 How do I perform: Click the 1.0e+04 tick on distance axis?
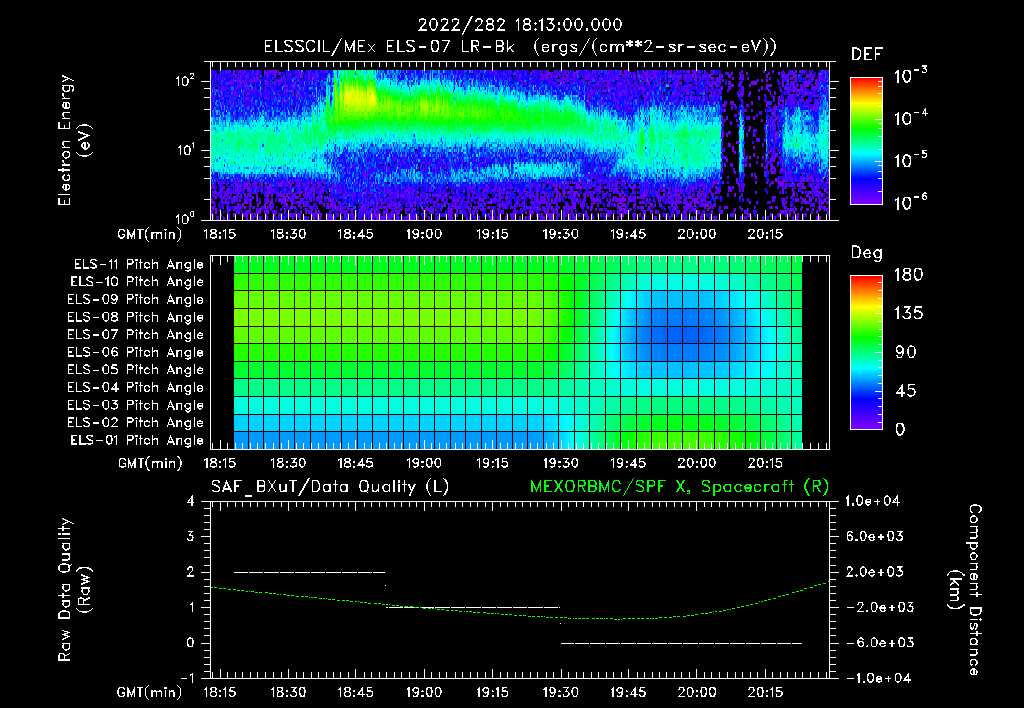(x=872, y=501)
